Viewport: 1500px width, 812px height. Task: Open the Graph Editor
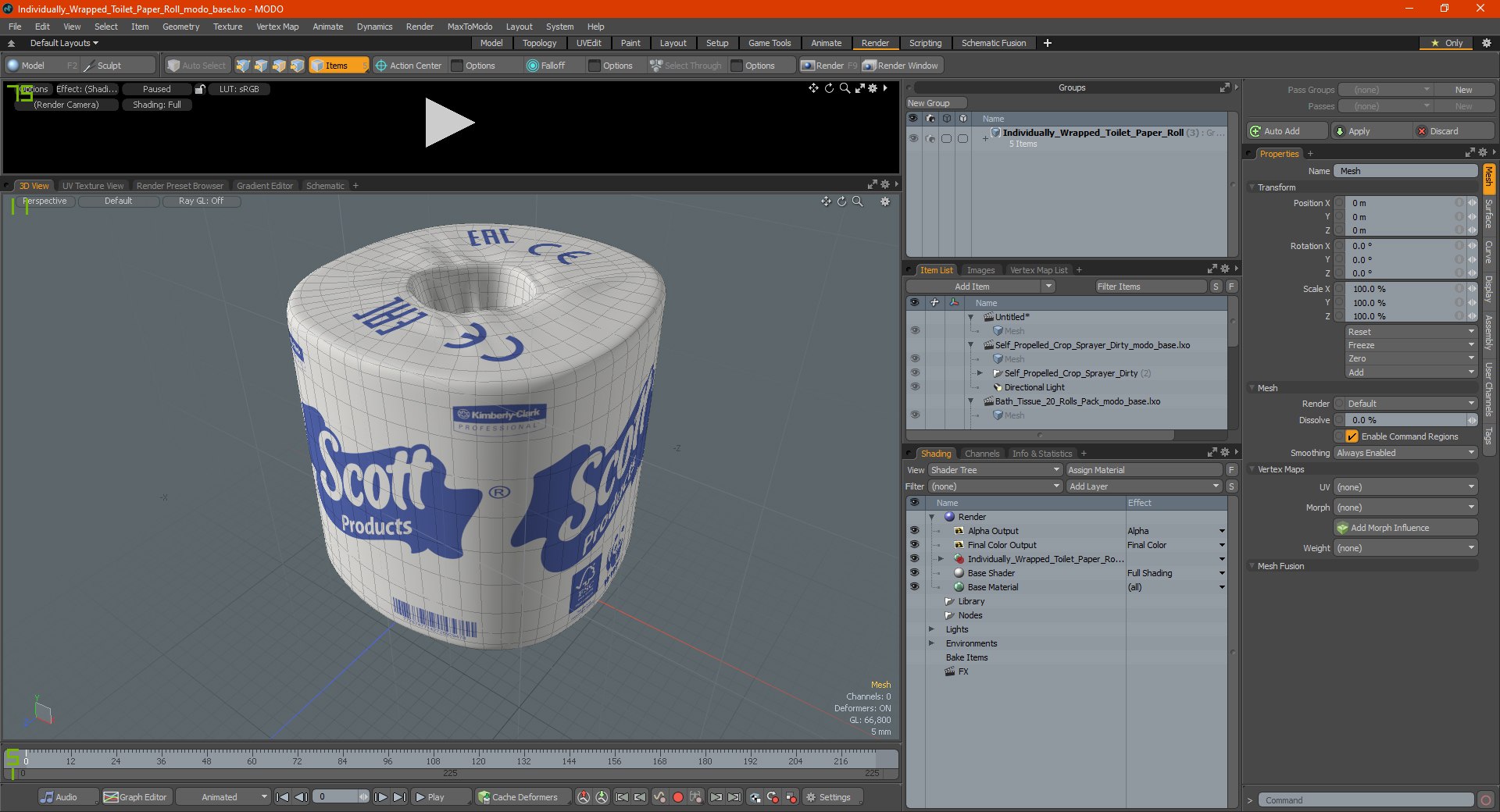tap(136, 797)
